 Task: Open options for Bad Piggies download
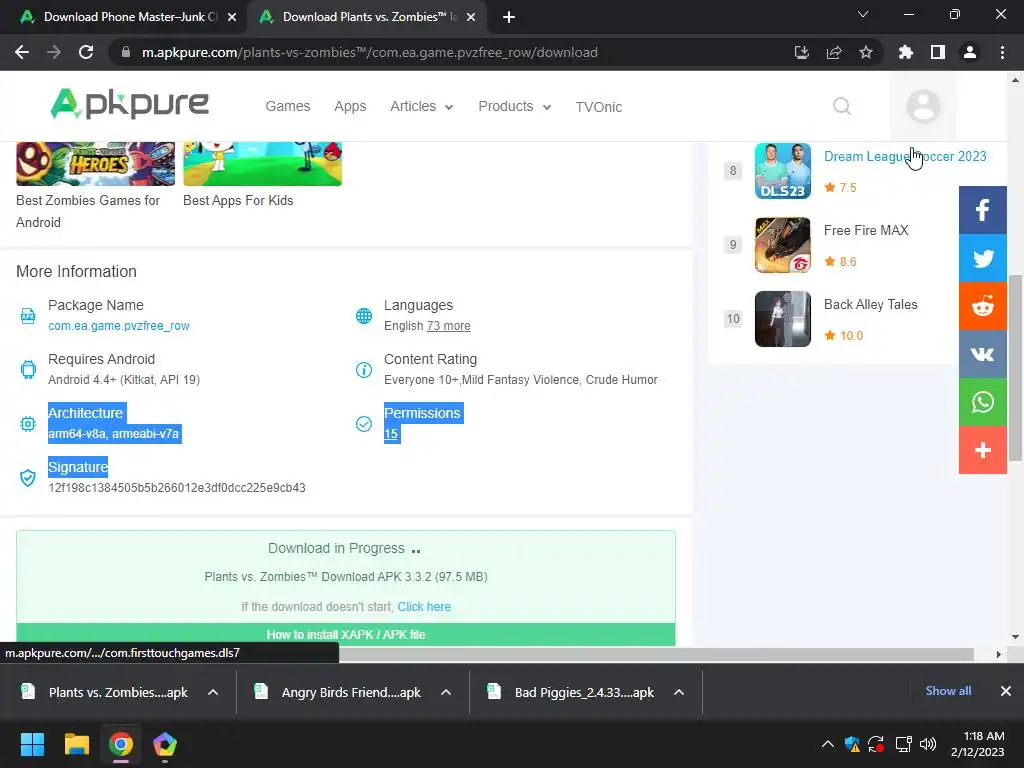tap(679, 692)
